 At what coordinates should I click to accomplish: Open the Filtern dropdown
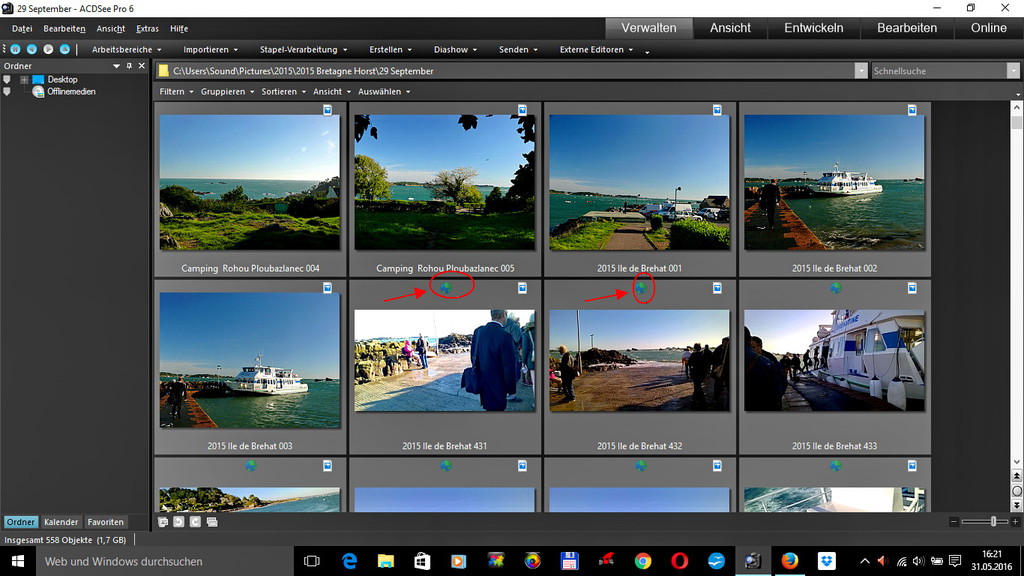click(176, 92)
